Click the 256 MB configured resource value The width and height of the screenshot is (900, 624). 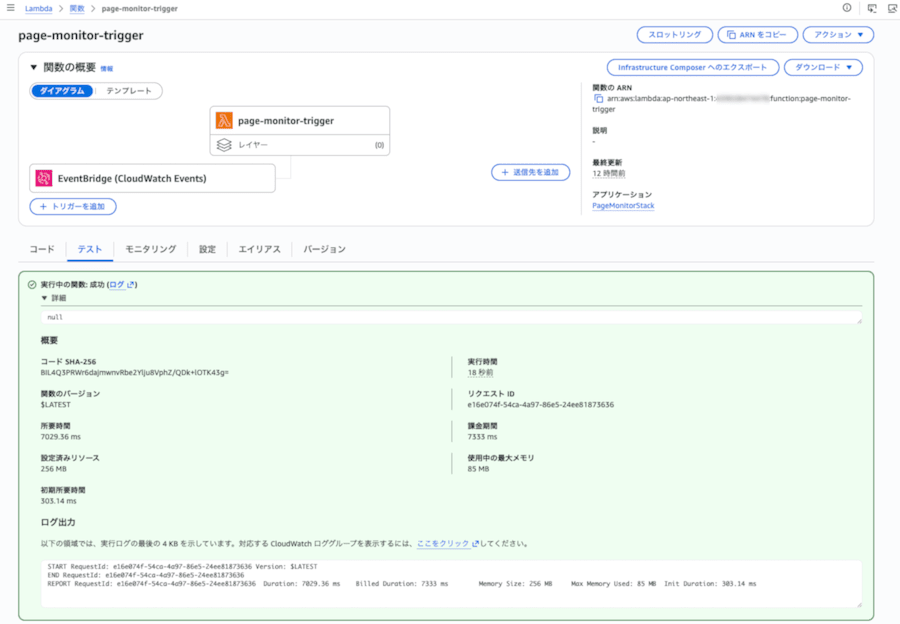(x=54, y=469)
